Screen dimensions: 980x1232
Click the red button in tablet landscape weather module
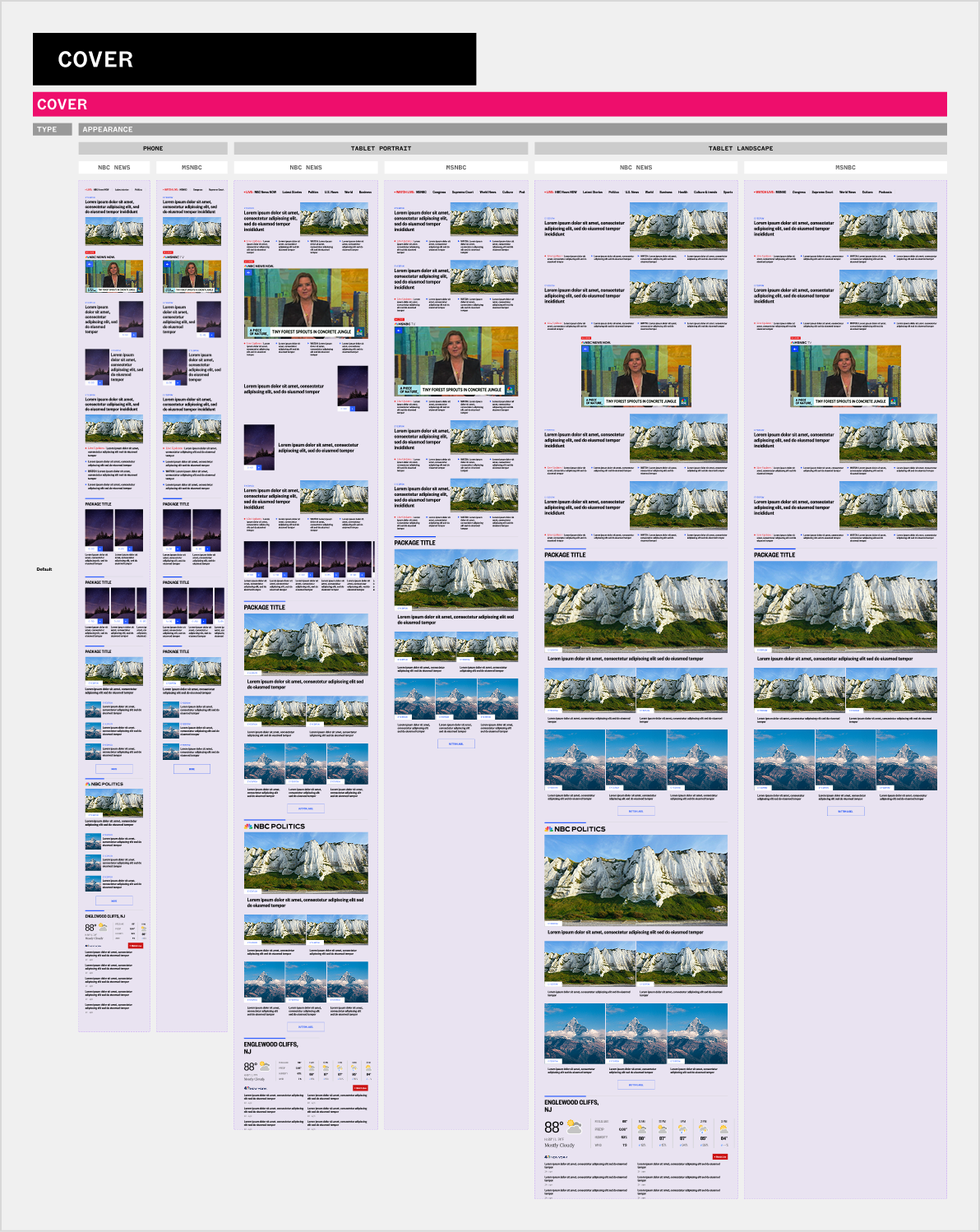point(720,1156)
